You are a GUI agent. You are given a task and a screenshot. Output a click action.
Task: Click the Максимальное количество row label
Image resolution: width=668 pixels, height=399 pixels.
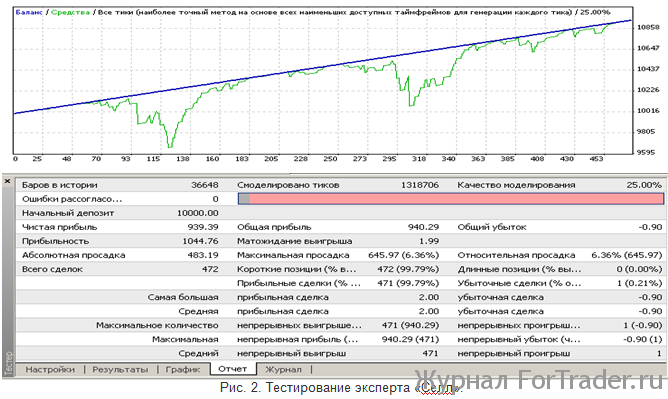pos(157,325)
